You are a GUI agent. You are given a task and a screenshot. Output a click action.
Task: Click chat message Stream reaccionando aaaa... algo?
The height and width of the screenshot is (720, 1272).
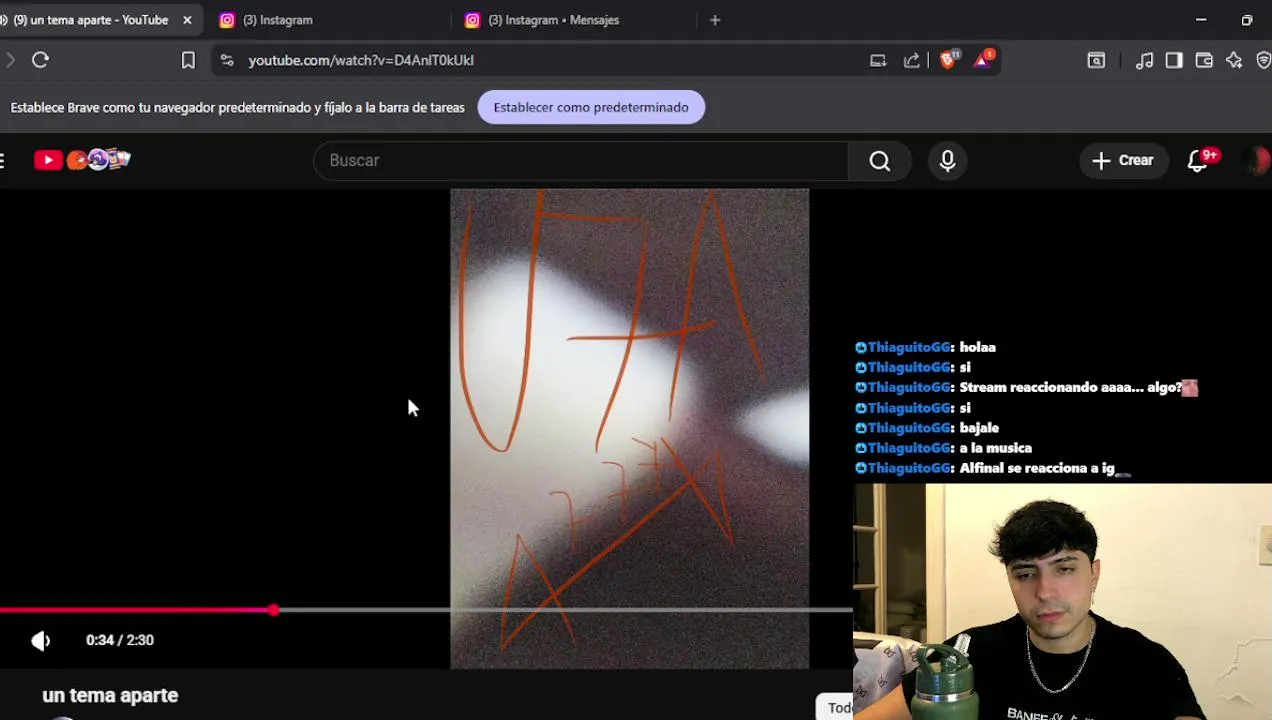[1070, 387]
